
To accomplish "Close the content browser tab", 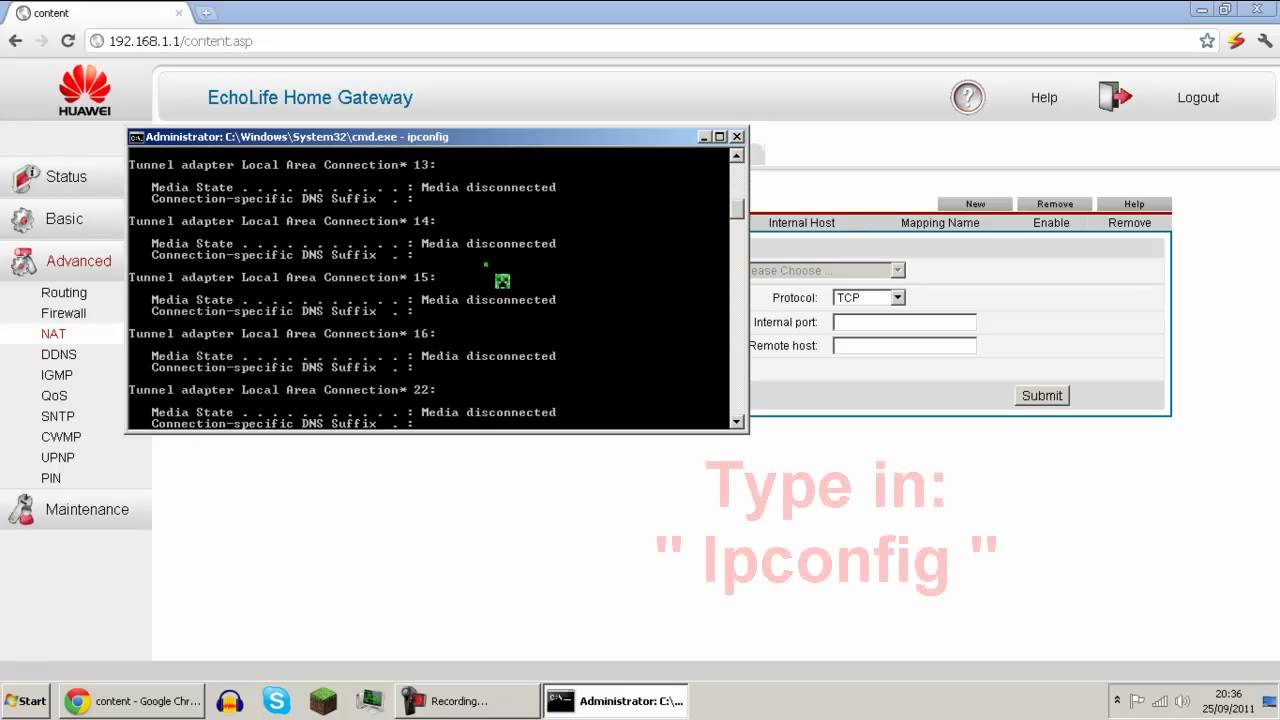I will (180, 13).
